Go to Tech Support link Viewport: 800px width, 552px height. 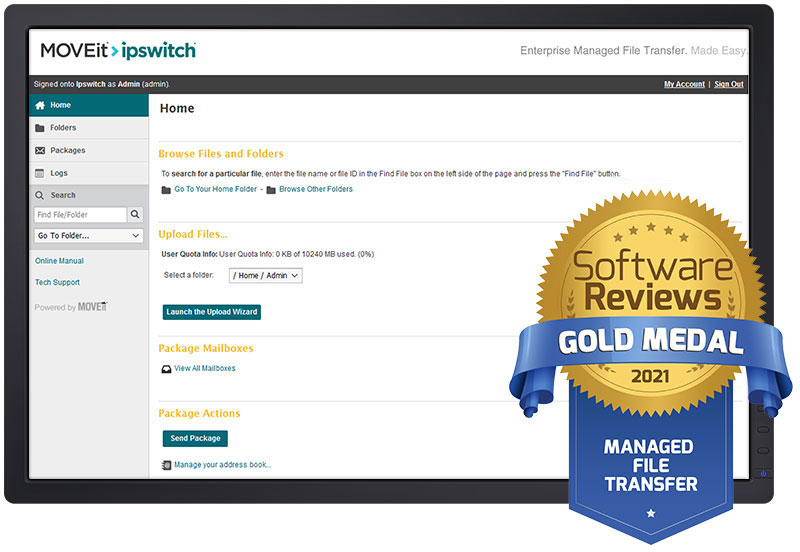[57, 283]
